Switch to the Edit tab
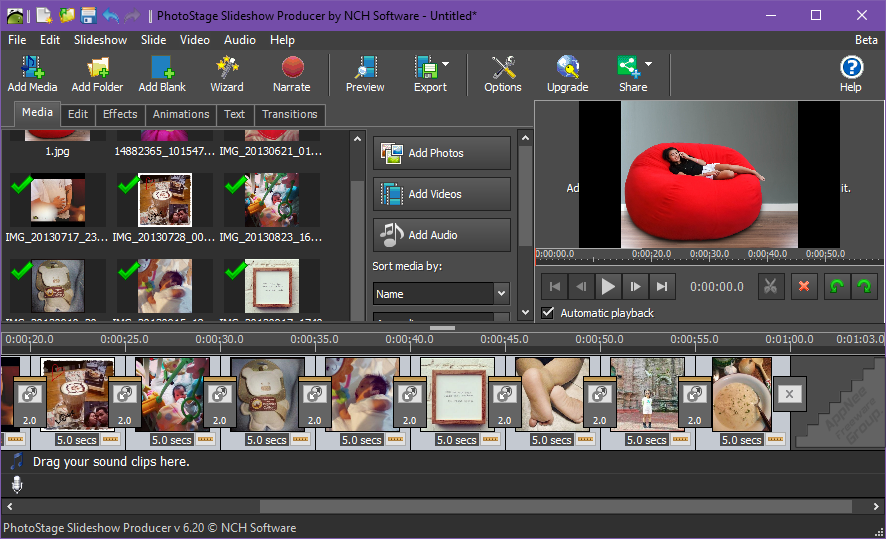 pos(78,114)
